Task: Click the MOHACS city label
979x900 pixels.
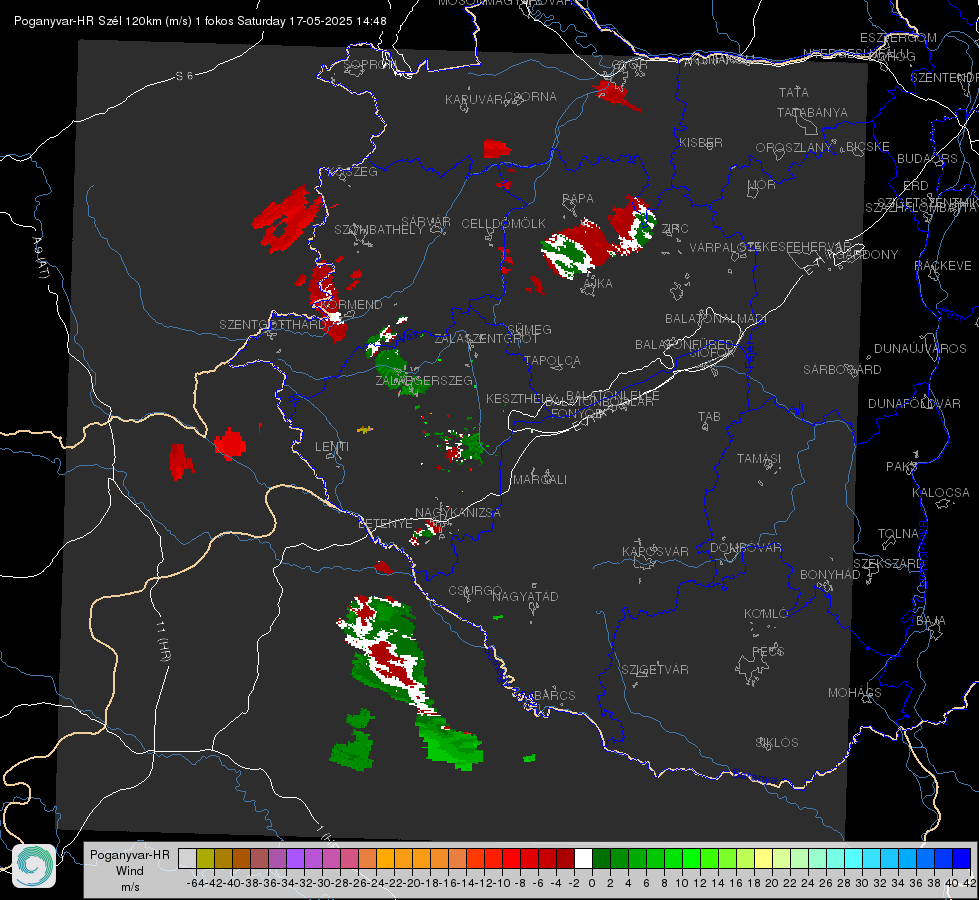Action: tap(854, 693)
